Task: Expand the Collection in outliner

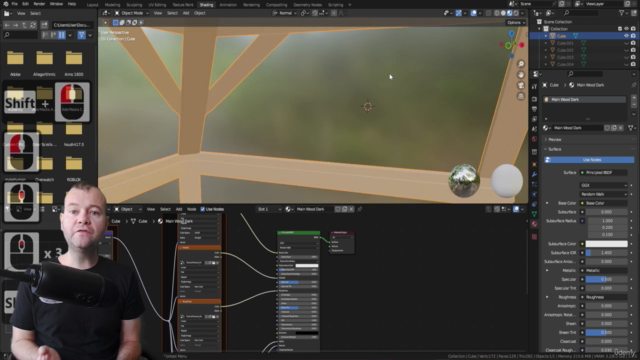Action: click(540, 29)
